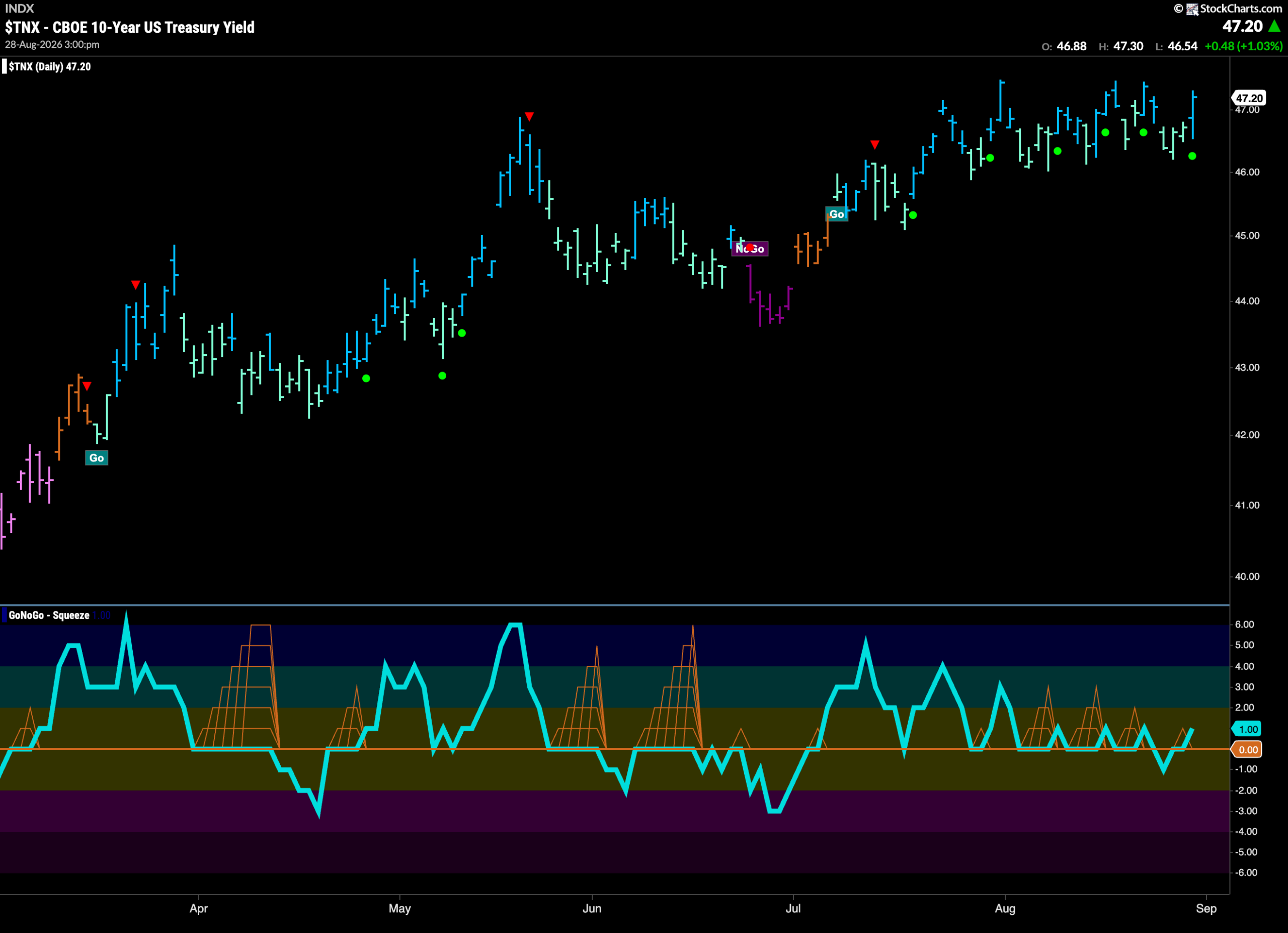Click the 47.20 price tag on the axis

1249,98
